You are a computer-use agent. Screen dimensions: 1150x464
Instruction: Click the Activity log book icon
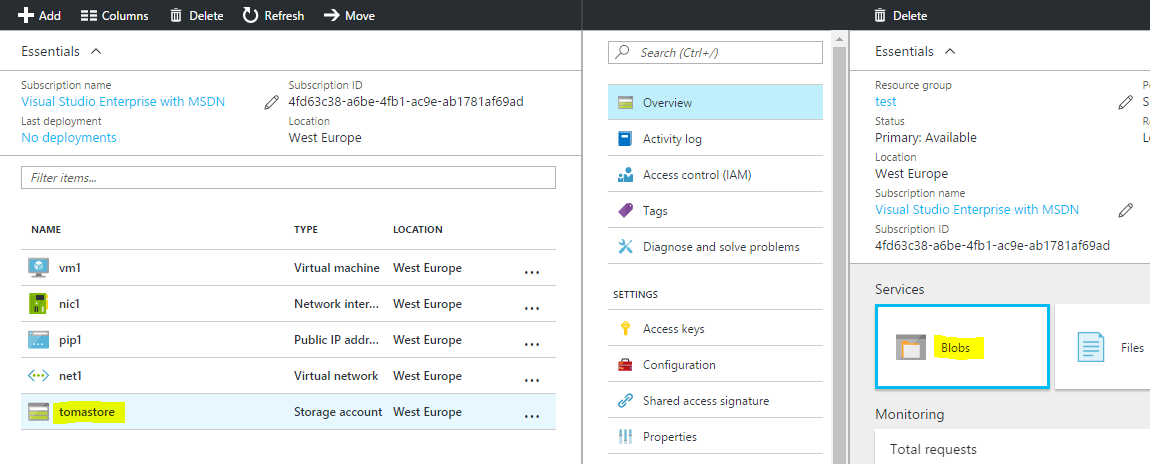pos(625,139)
